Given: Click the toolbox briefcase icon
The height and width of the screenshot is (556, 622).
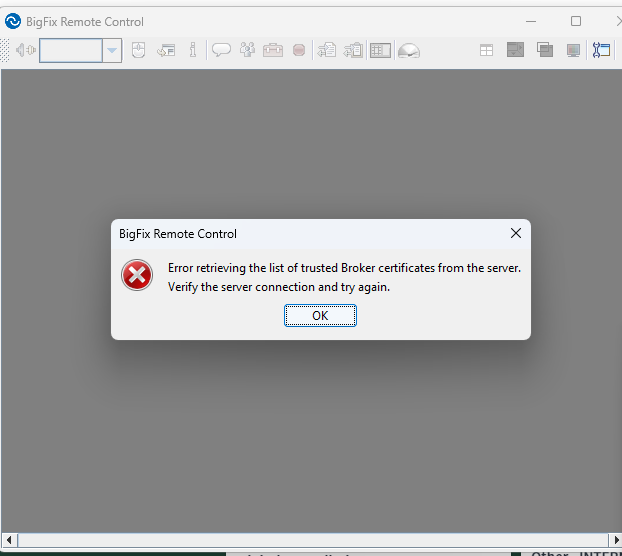Looking at the screenshot, I should click(x=273, y=50).
